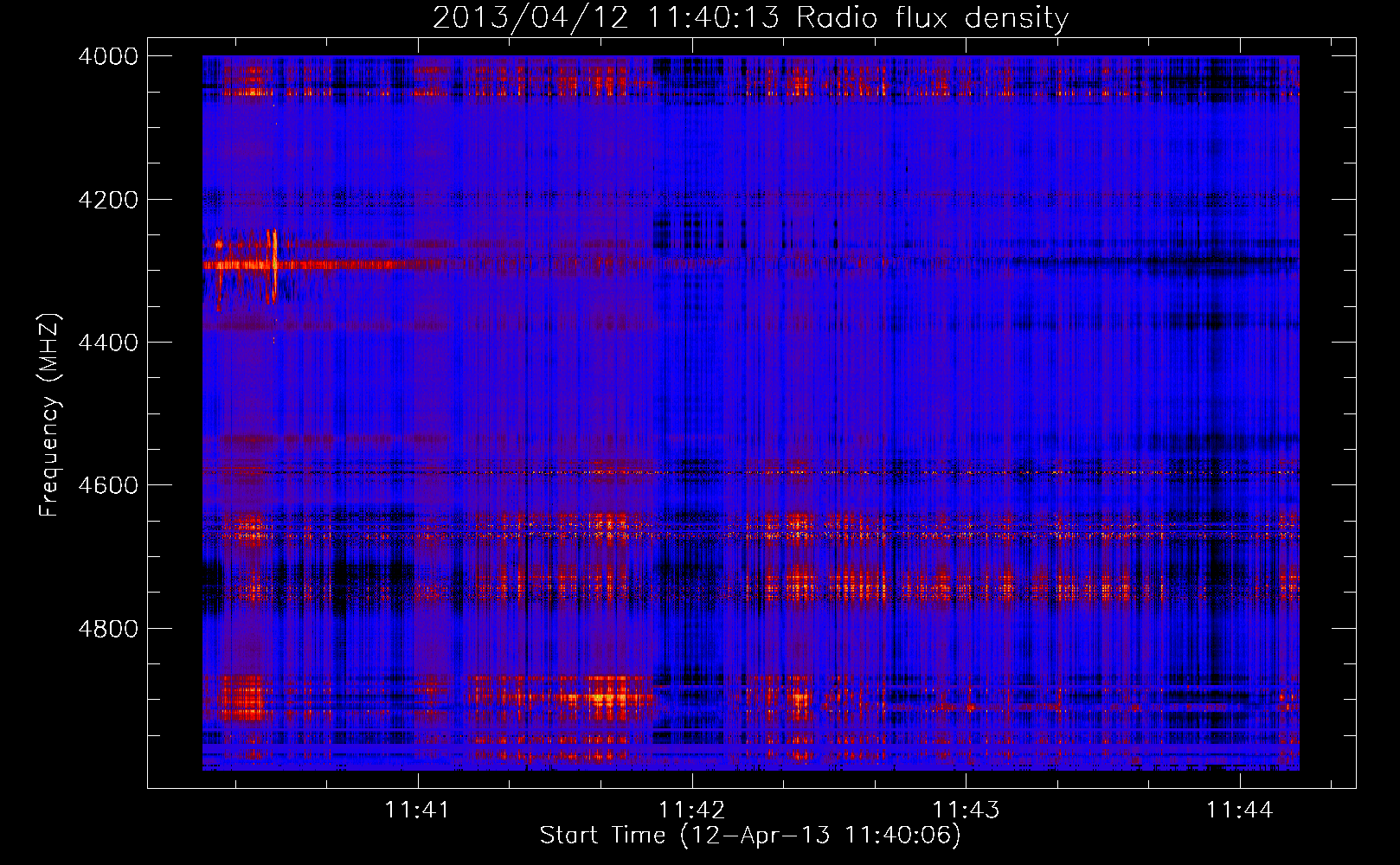Click the 11:44 time tick label
Viewport: 1400px width, 865px height.
[1240, 810]
